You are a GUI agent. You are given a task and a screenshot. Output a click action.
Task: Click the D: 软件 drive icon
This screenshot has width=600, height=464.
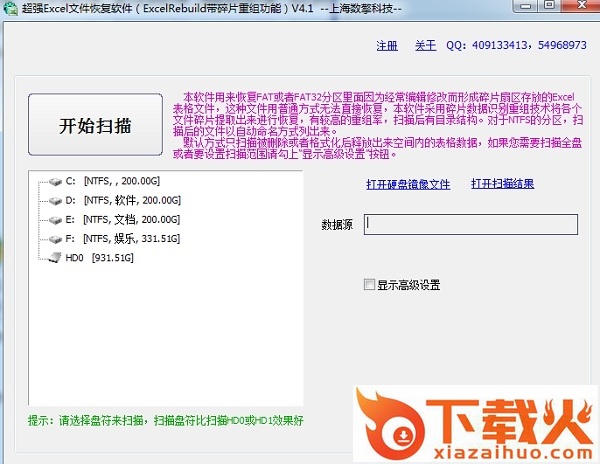point(55,200)
